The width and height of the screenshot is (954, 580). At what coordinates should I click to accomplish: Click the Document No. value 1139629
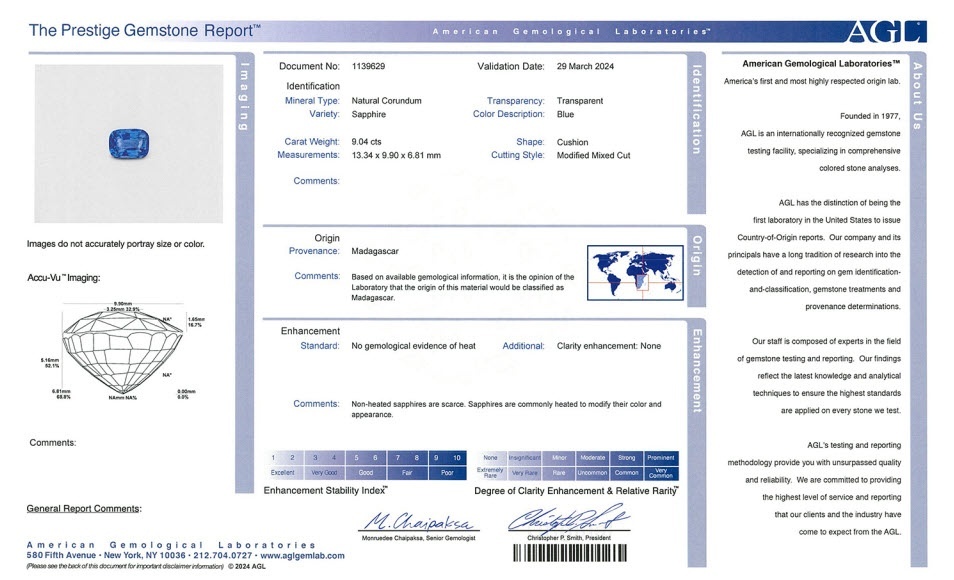369,67
